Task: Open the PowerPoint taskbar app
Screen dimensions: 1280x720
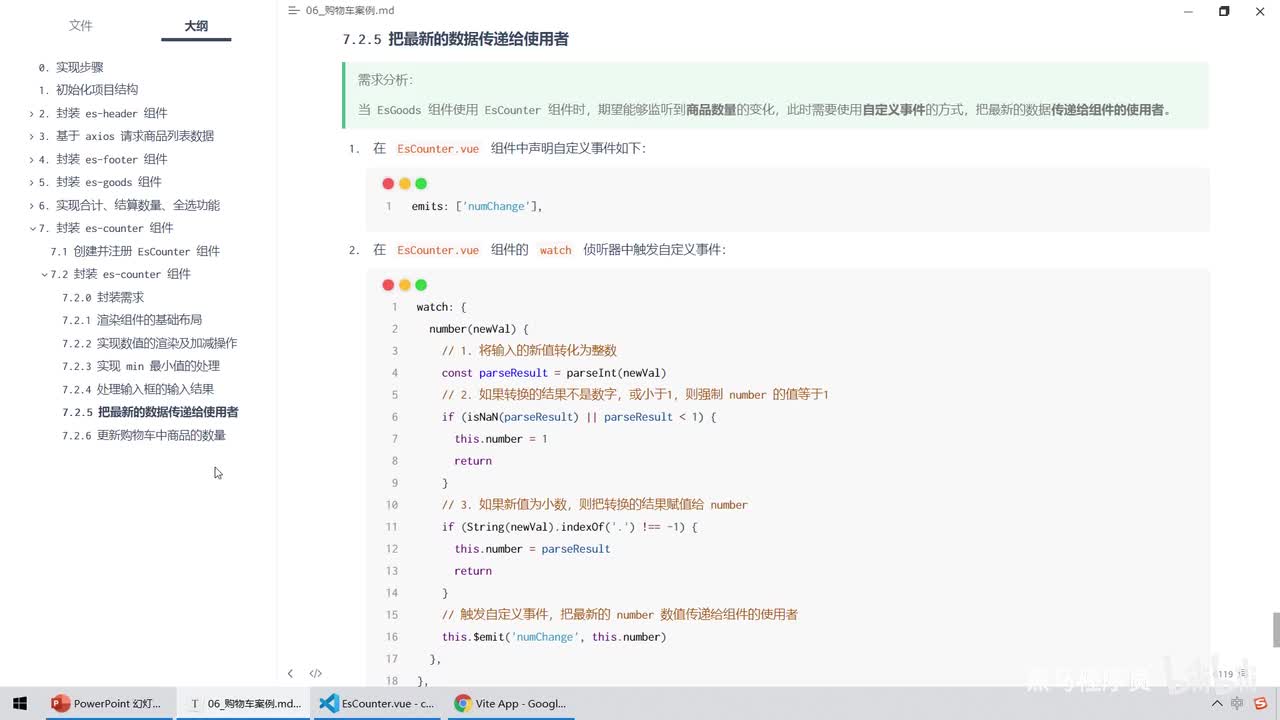Action: pyautogui.click(x=109, y=704)
